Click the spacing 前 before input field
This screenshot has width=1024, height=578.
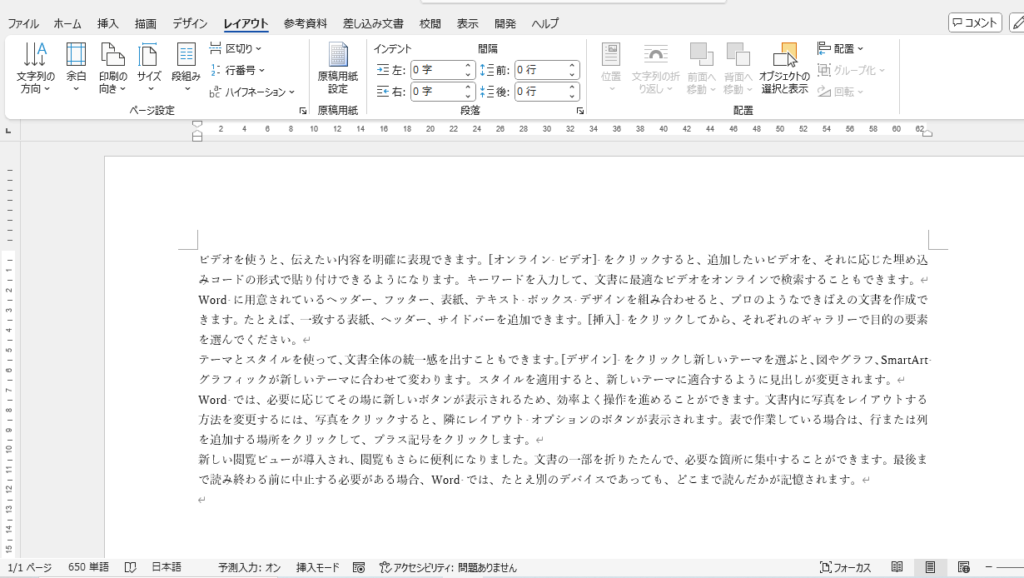(541, 70)
